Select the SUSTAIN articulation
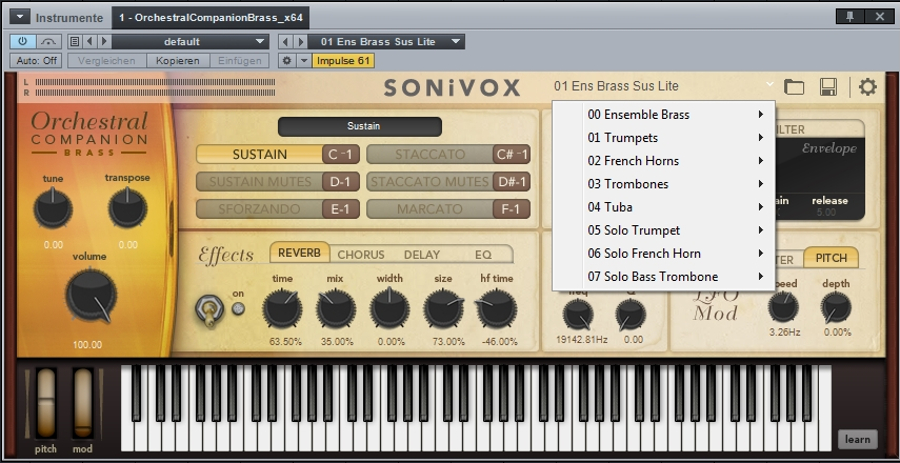The height and width of the screenshot is (463, 900). pos(259,154)
